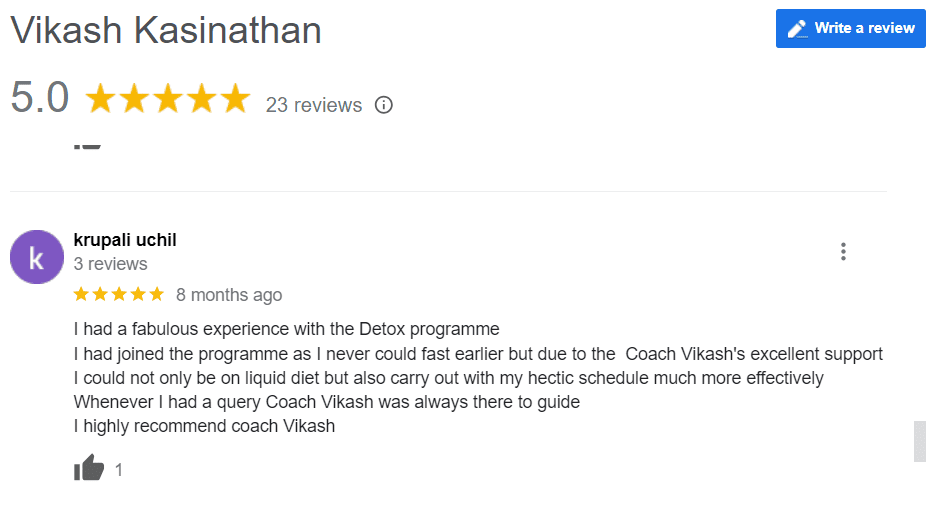Click the pencil icon on review button
Image resolution: width=937 pixels, height=522 pixels.
point(797,29)
